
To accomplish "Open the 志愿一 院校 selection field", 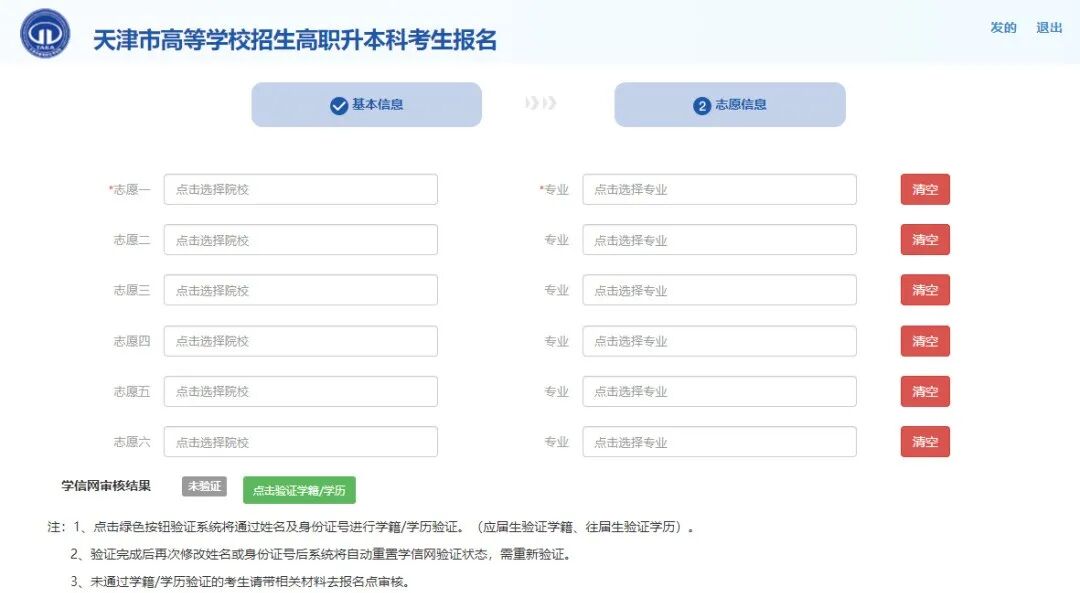I will tap(300, 189).
